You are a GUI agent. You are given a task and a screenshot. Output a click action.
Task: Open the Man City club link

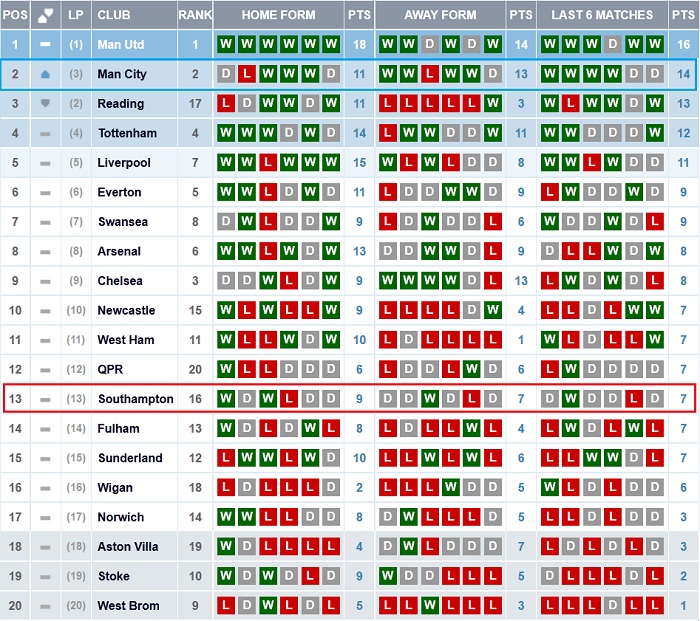[122, 74]
